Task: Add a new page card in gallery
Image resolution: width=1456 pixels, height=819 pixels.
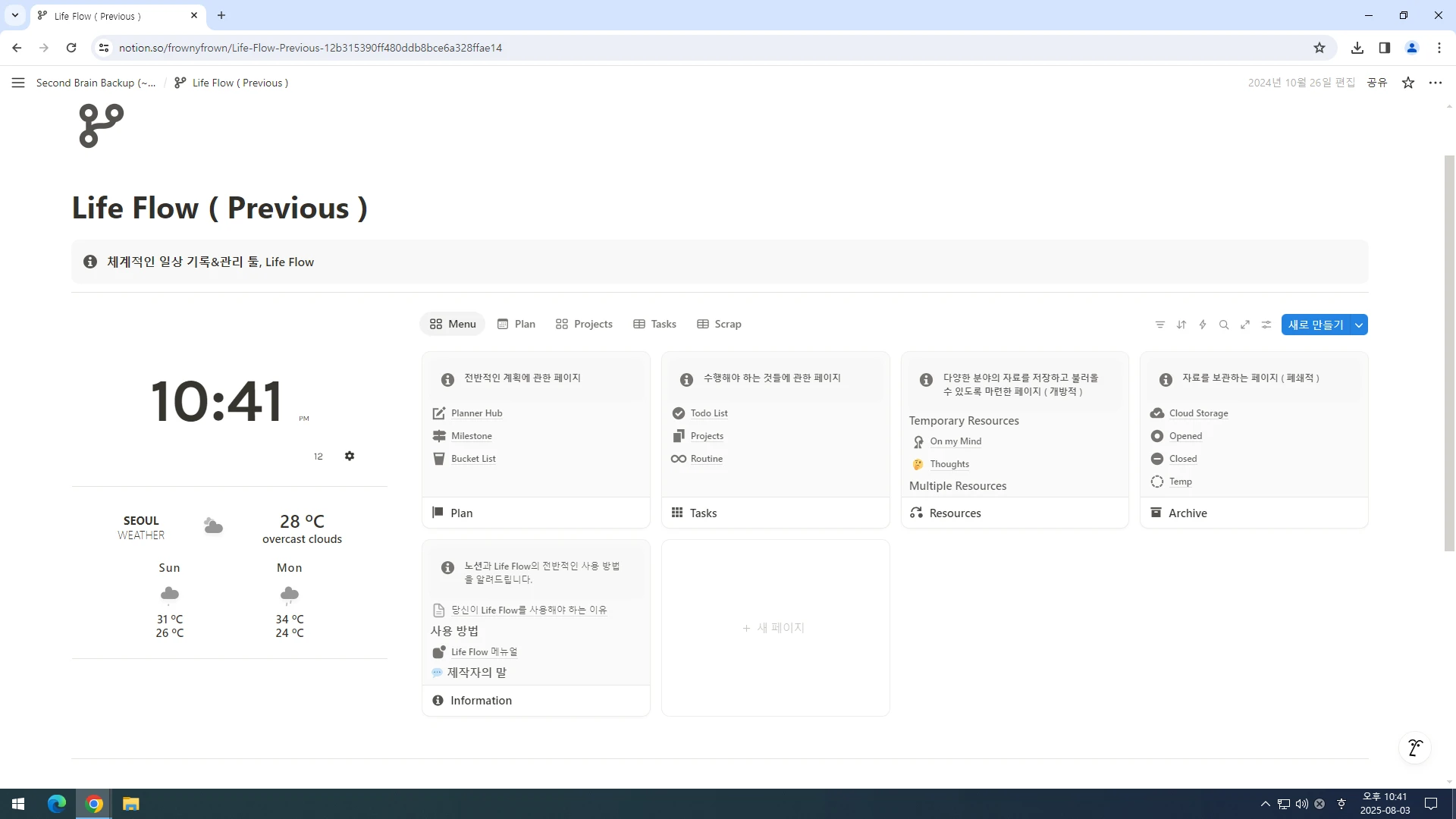Action: tap(774, 628)
